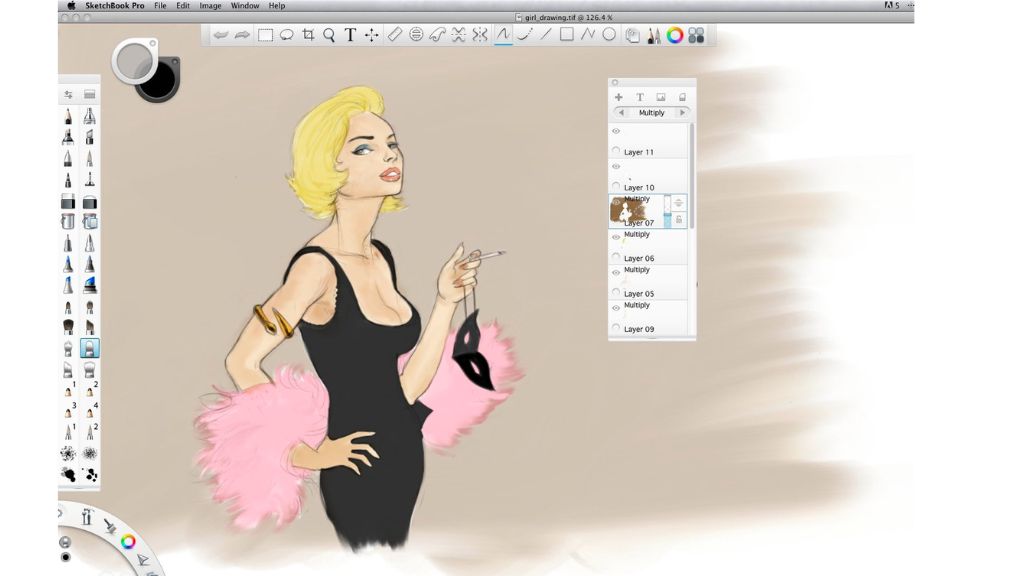Screen dimensions: 1024x576
Task: Open the Window menu
Action: coord(244,5)
